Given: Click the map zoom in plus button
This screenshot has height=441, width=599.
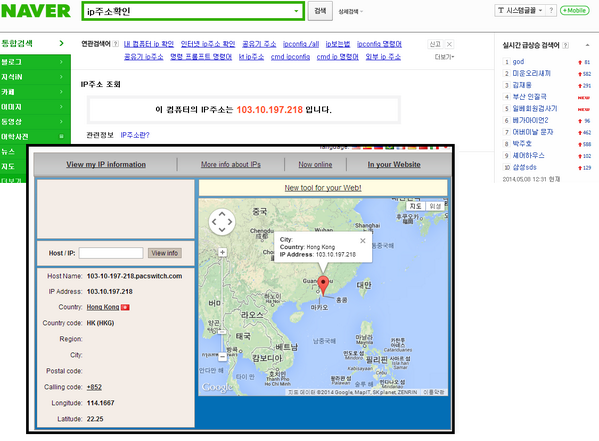Looking at the screenshot, I should click(222, 252).
